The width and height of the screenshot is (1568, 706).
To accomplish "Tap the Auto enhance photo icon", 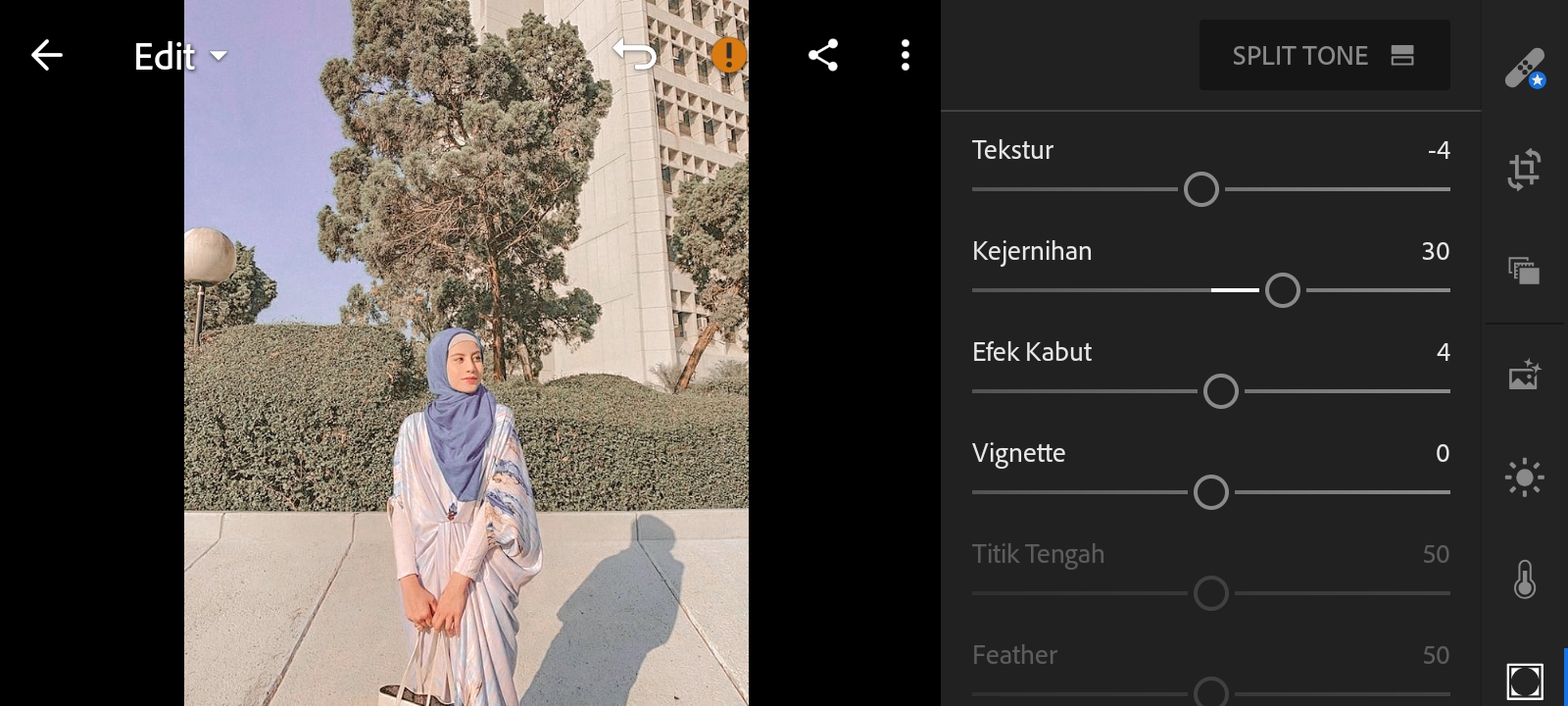I will 1524,375.
